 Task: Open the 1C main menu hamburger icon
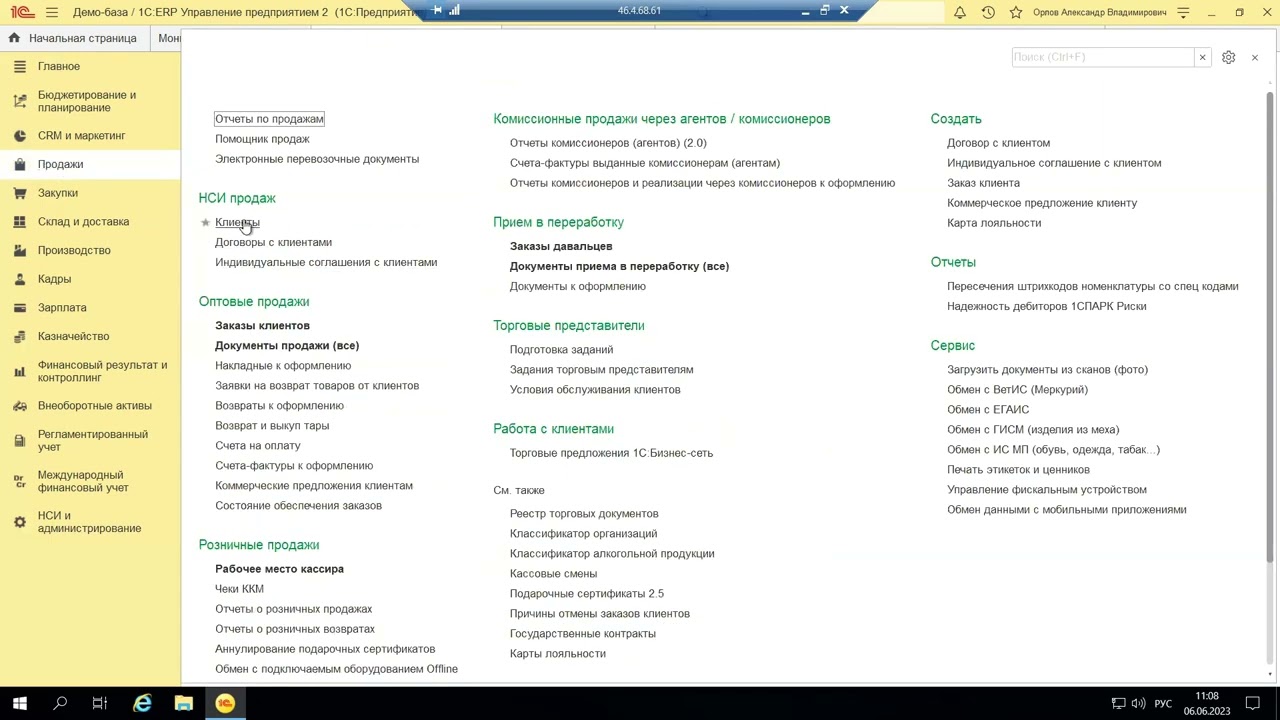point(52,12)
